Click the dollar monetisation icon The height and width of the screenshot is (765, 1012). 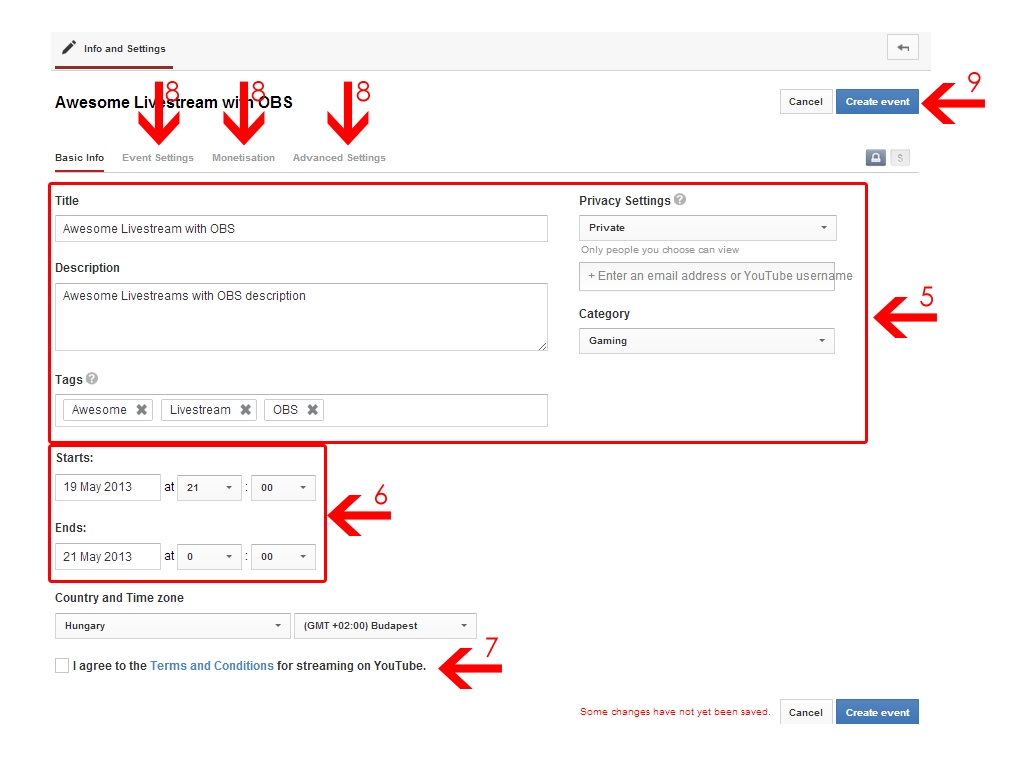tap(900, 158)
